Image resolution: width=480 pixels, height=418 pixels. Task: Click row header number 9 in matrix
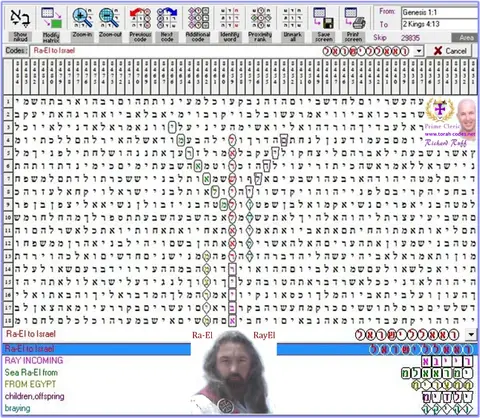tap(8, 204)
